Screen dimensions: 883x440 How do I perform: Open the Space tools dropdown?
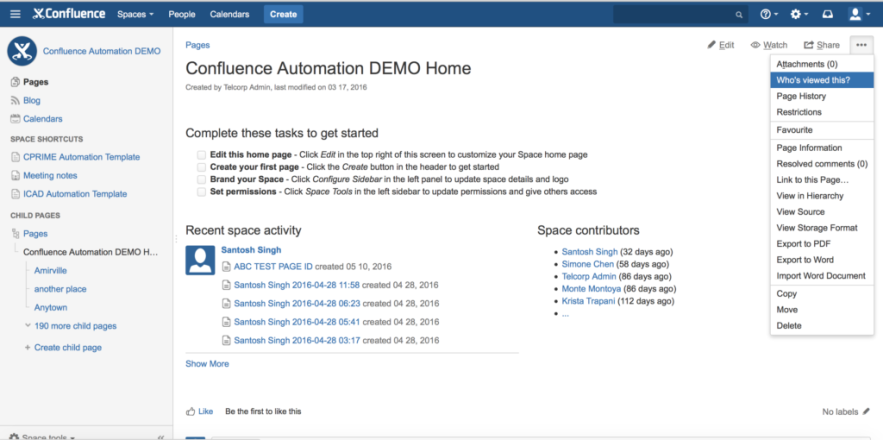[x=43, y=437]
